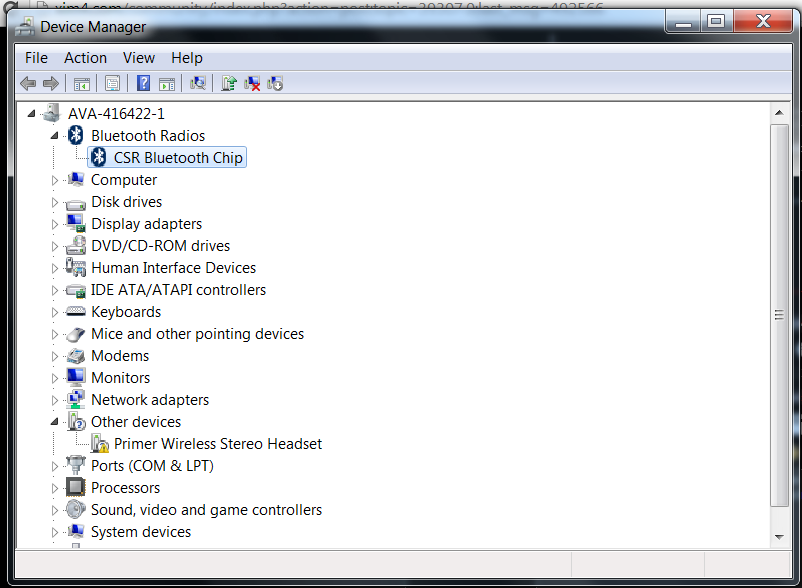Screen dimensions: 802x588
Task: Open the Properties toolbar icon
Action: pos(113,83)
